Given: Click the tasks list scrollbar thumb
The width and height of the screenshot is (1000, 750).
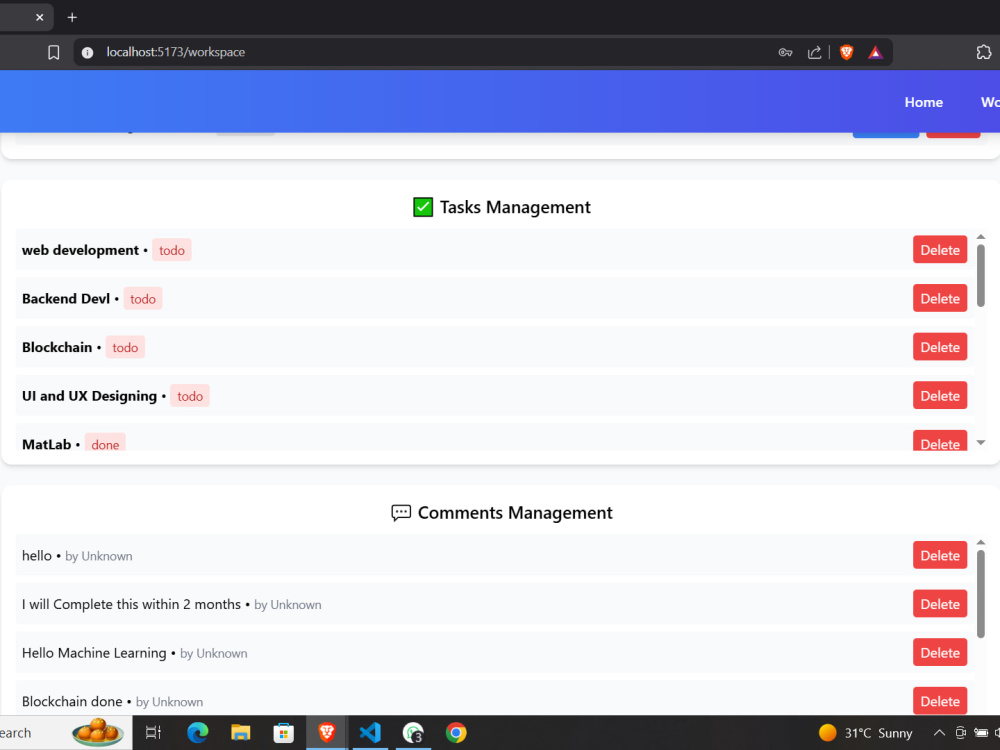Looking at the screenshot, I should pyautogui.click(x=981, y=276).
